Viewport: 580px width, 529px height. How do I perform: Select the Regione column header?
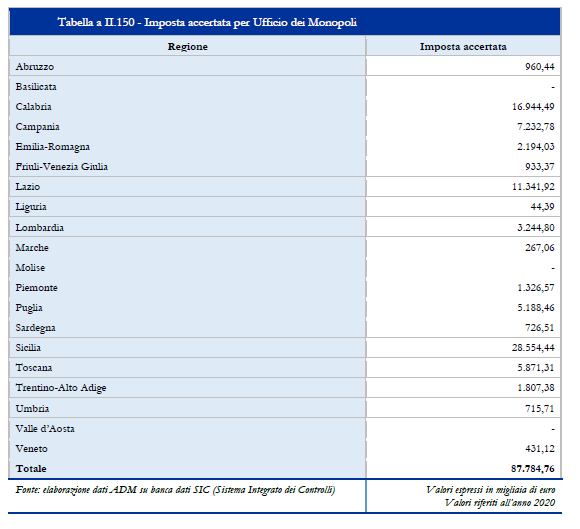tap(188, 47)
